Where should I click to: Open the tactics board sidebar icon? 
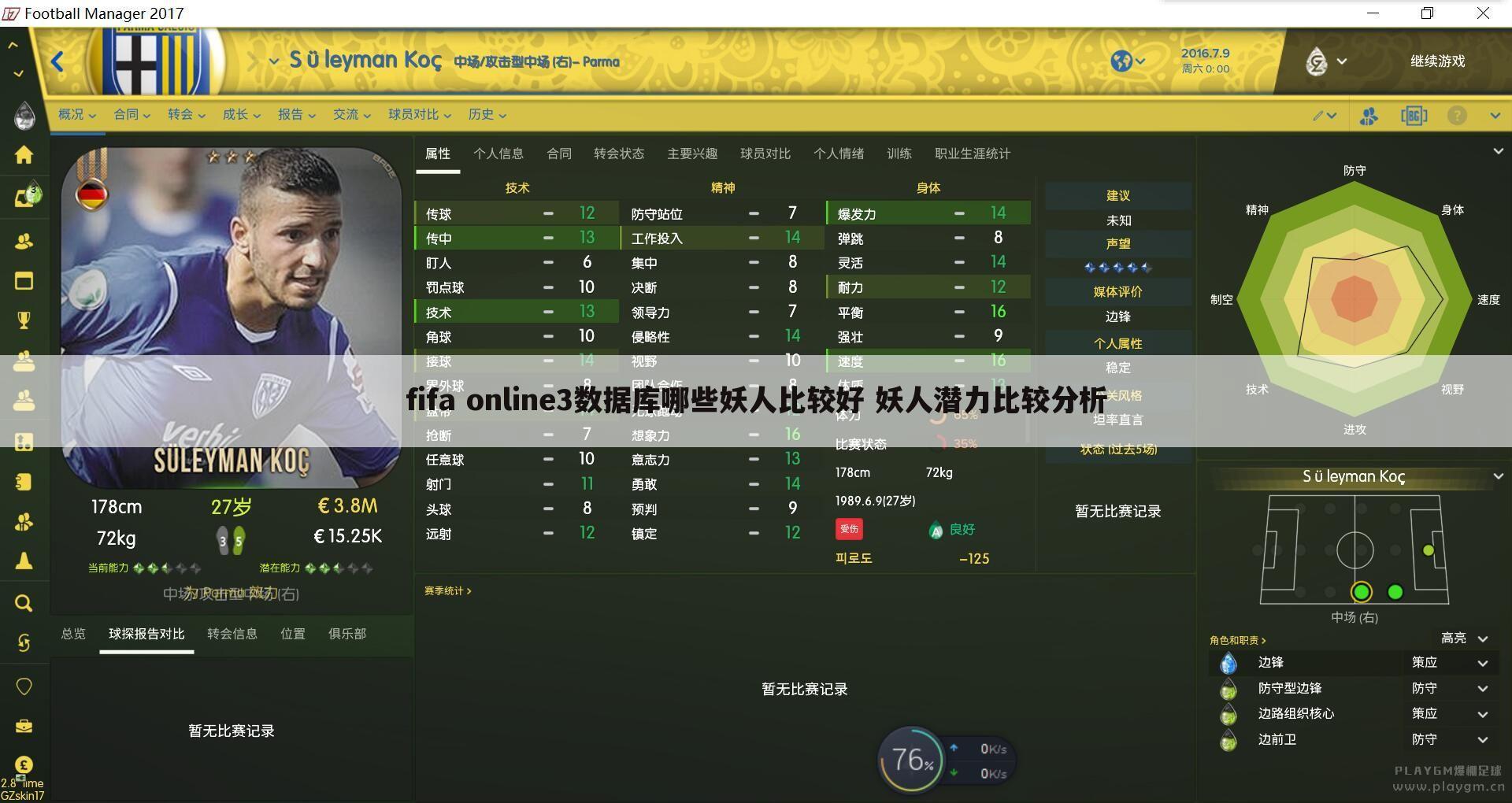click(x=24, y=442)
